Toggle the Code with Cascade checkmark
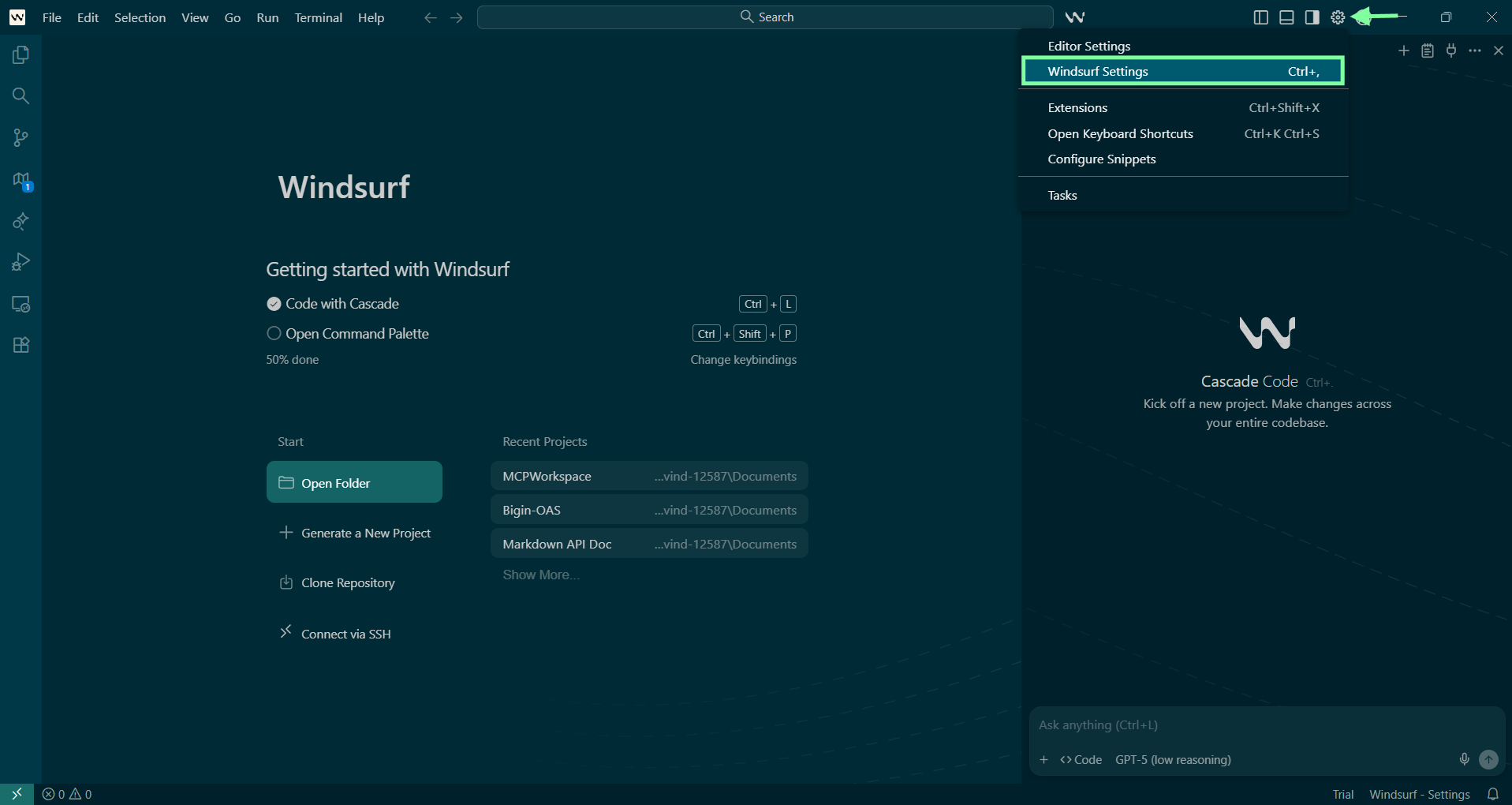This screenshot has height=805, width=1512. [274, 304]
